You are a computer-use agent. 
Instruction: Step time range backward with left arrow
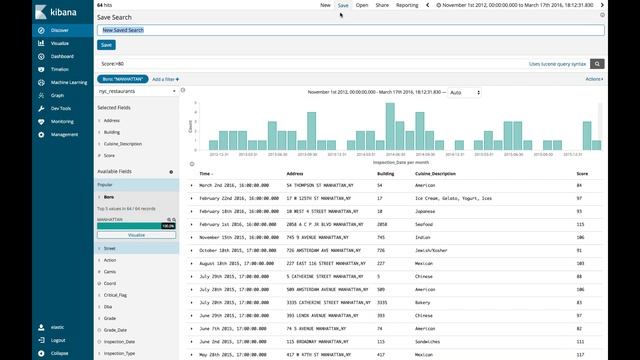click(427, 5)
